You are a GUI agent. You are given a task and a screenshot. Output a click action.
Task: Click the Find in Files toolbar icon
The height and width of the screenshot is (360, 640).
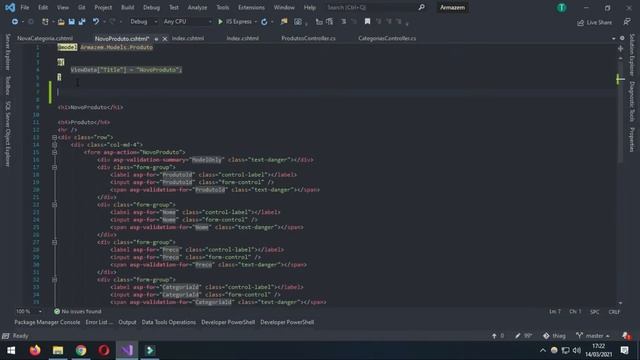click(x=284, y=22)
